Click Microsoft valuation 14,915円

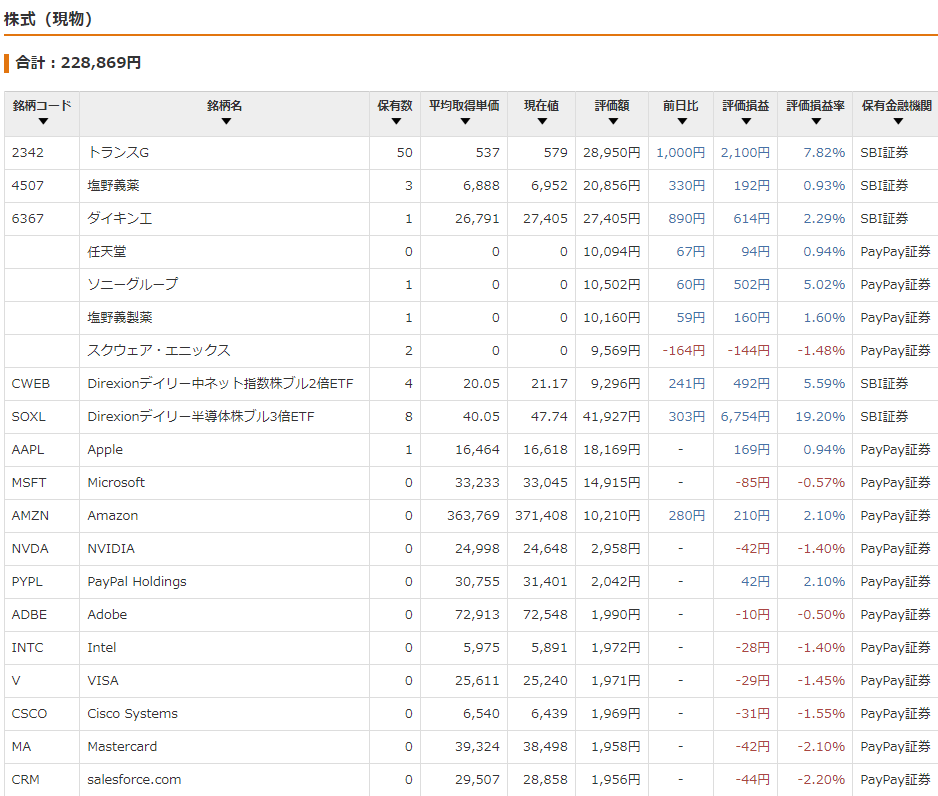coord(611,483)
